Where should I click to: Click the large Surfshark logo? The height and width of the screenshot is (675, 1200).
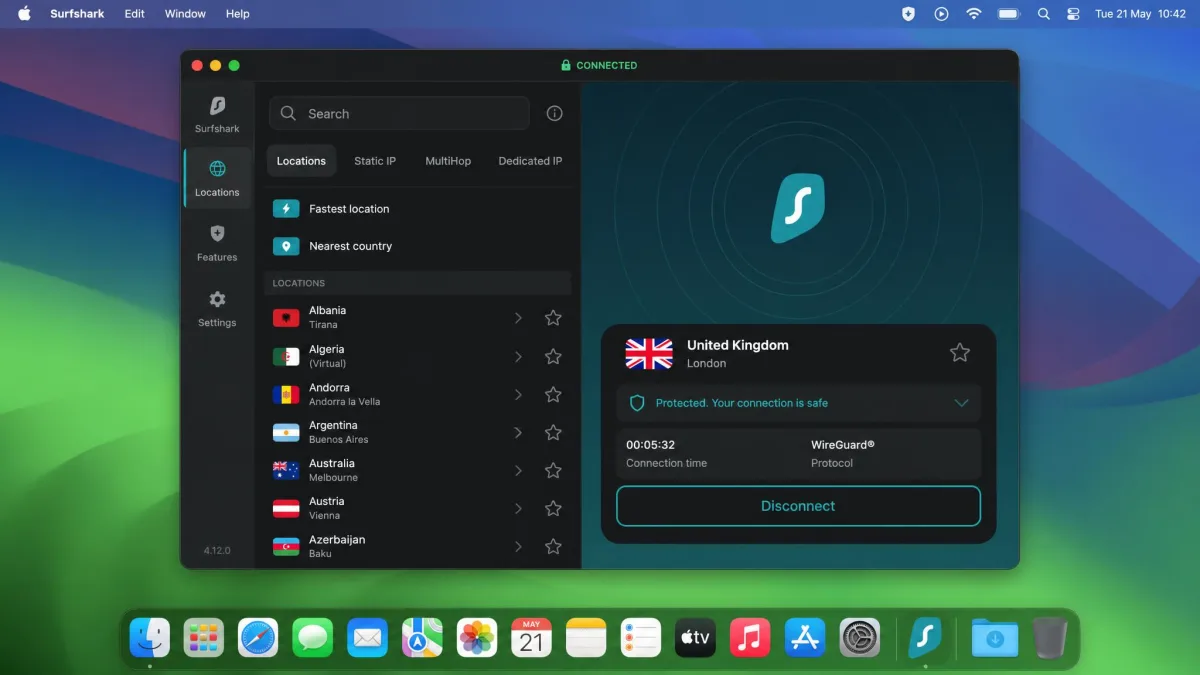coord(798,208)
